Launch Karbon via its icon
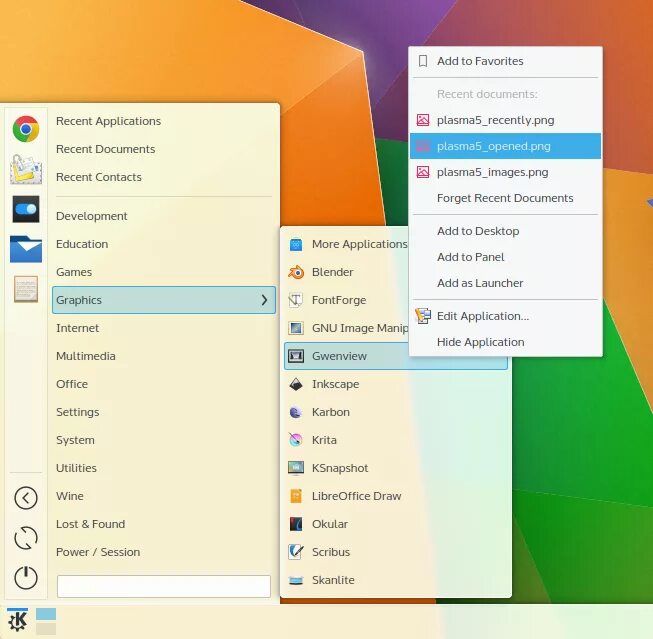The image size is (653, 639). coord(296,412)
